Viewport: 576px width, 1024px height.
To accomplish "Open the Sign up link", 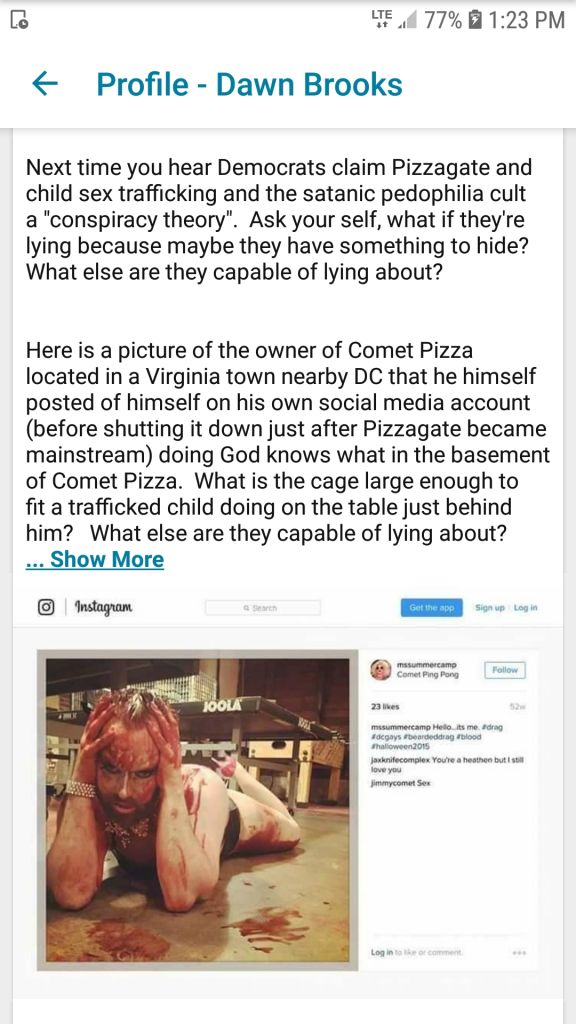I will [490, 607].
